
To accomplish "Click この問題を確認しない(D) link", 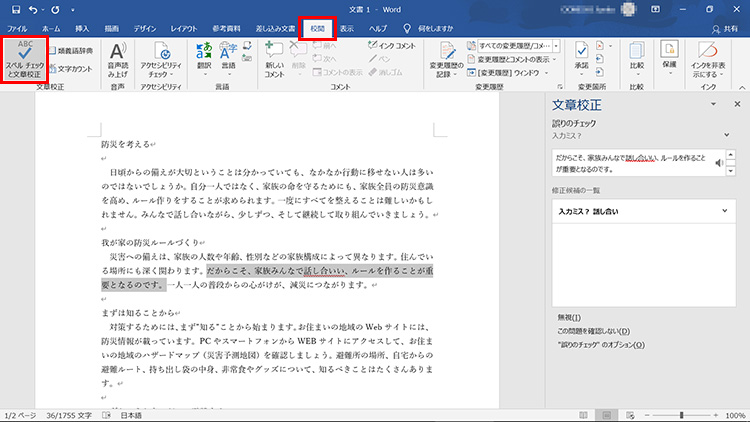I will pyautogui.click(x=594, y=330).
